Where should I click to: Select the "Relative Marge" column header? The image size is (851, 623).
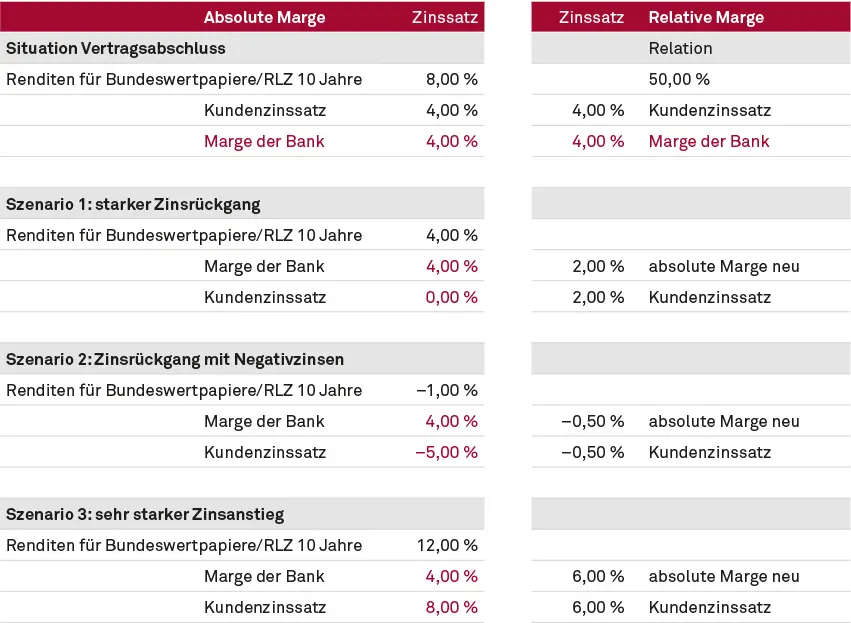coord(706,17)
